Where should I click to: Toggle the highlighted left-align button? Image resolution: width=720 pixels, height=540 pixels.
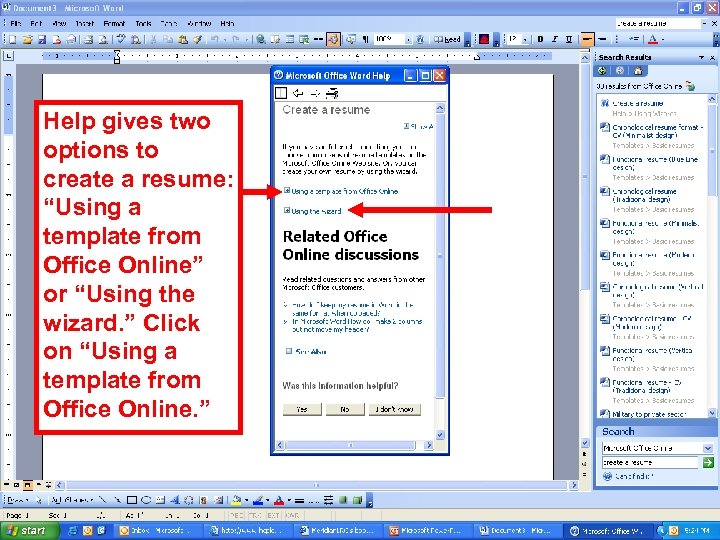coord(587,39)
